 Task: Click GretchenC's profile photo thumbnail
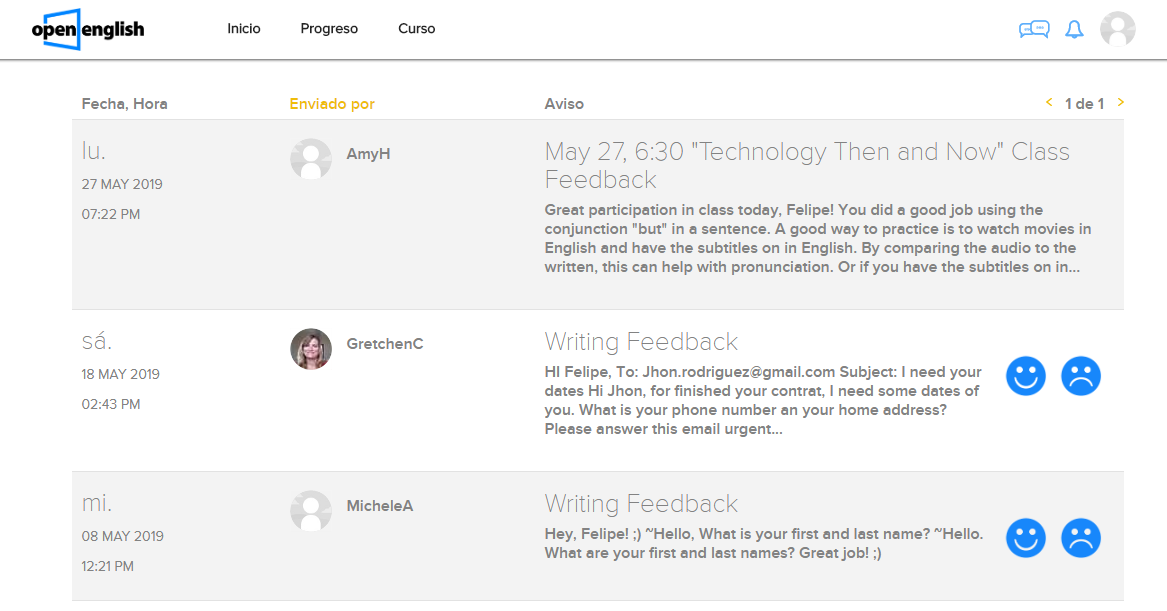coord(311,349)
